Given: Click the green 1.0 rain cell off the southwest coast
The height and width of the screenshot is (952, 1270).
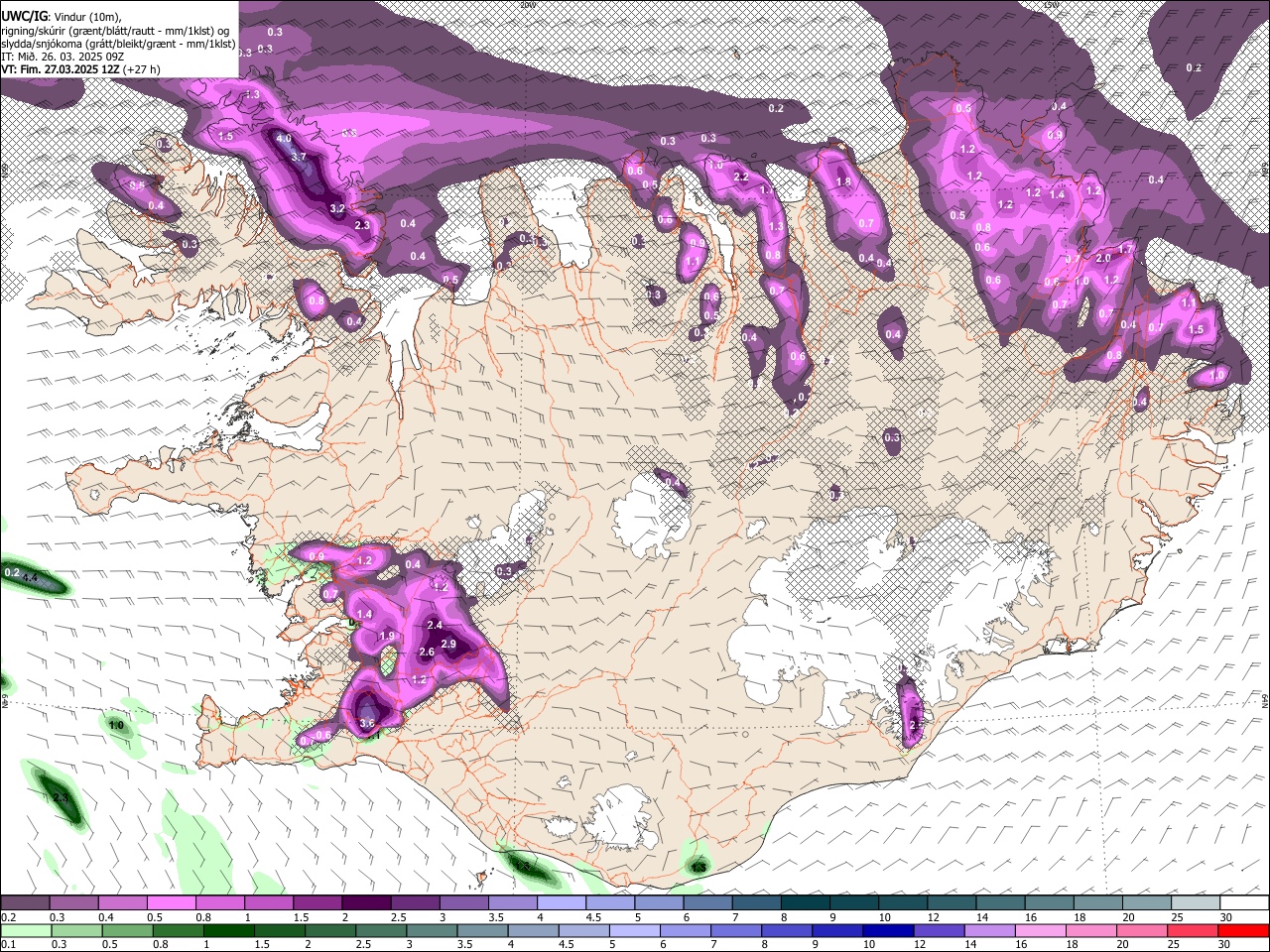Looking at the screenshot, I should (x=116, y=726).
